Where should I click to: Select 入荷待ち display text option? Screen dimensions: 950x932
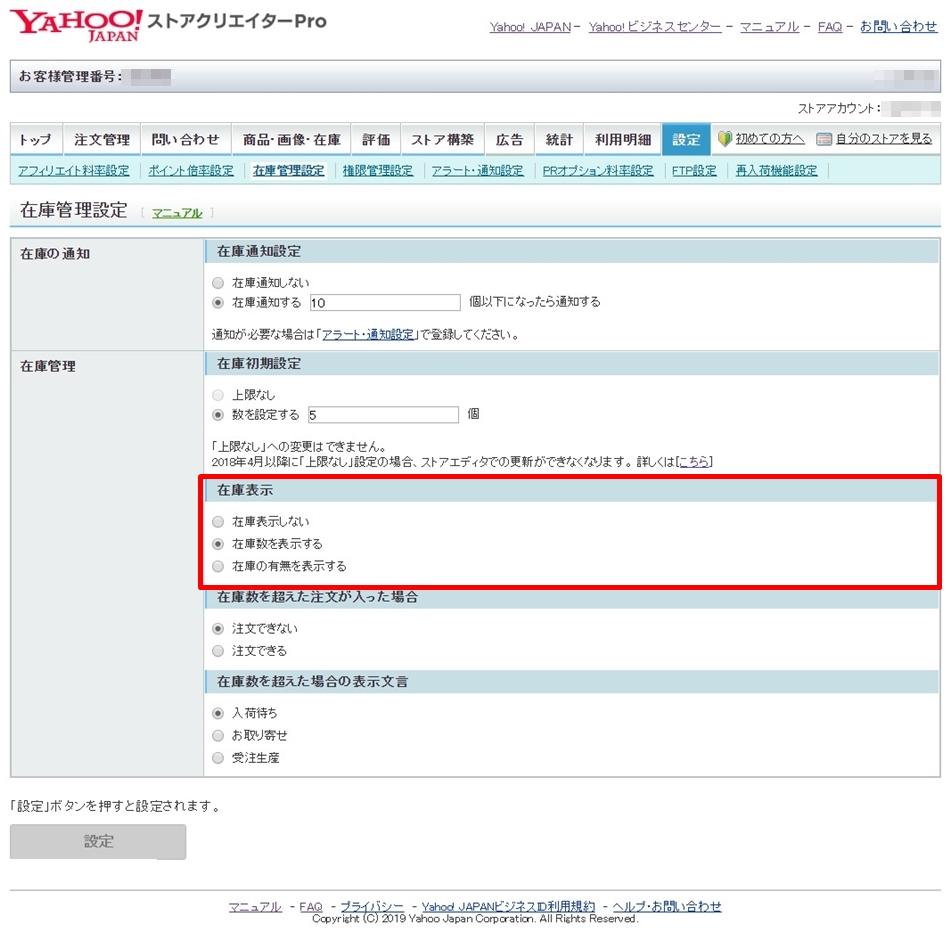pos(218,713)
